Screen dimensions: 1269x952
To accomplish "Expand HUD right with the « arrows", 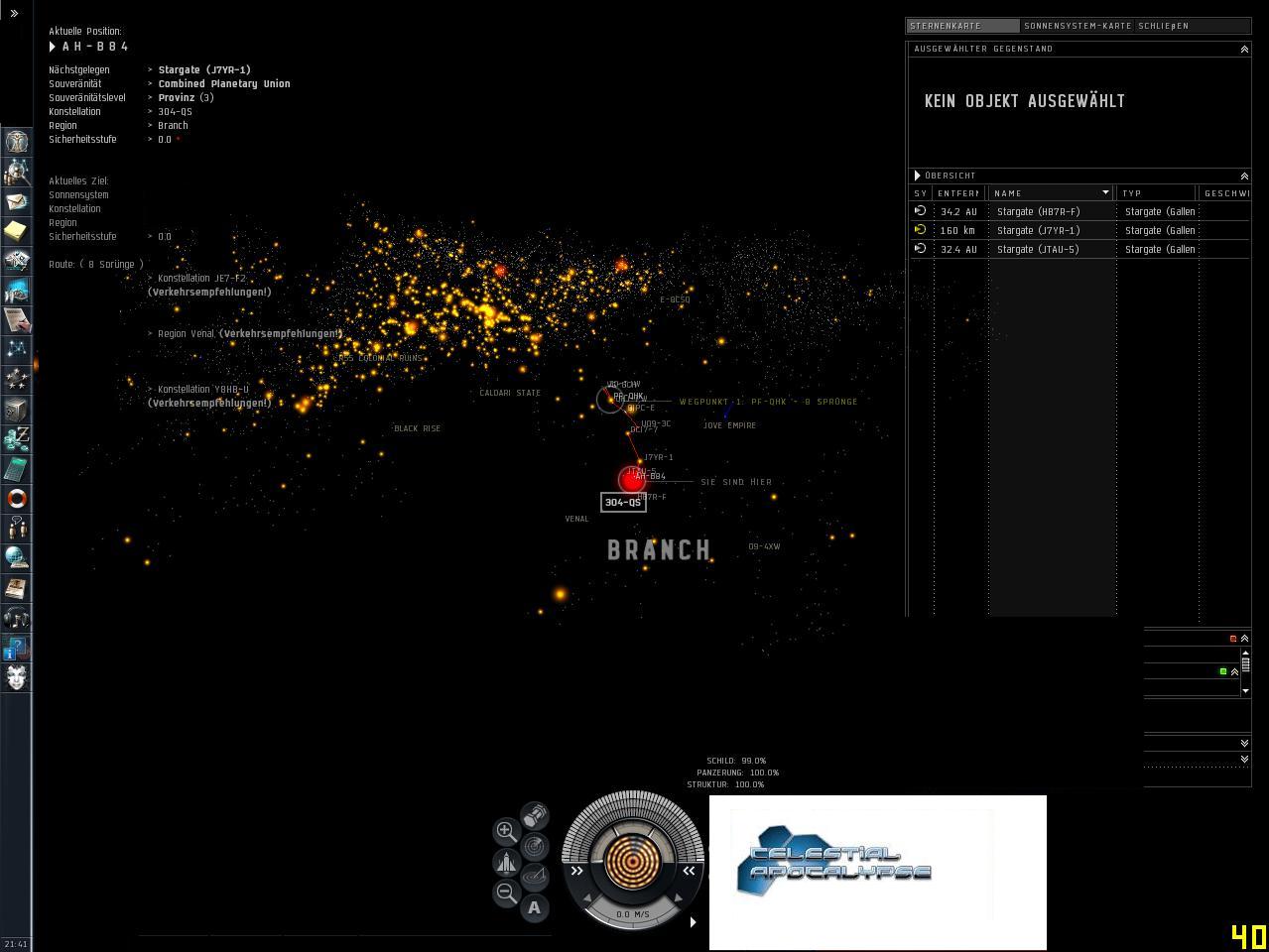I will 689,871.
